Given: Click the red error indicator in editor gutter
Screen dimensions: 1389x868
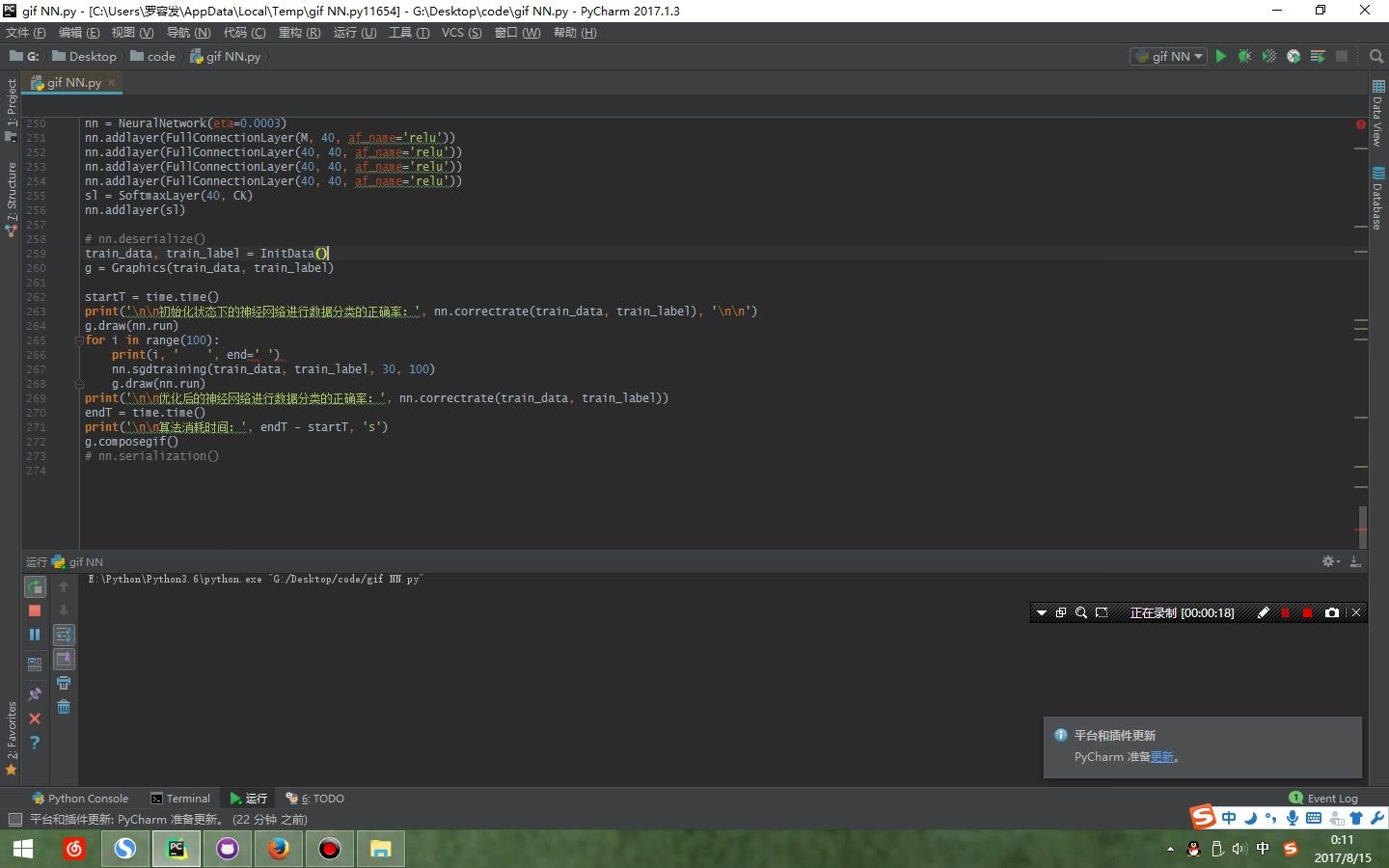Looking at the screenshot, I should coord(1361,124).
